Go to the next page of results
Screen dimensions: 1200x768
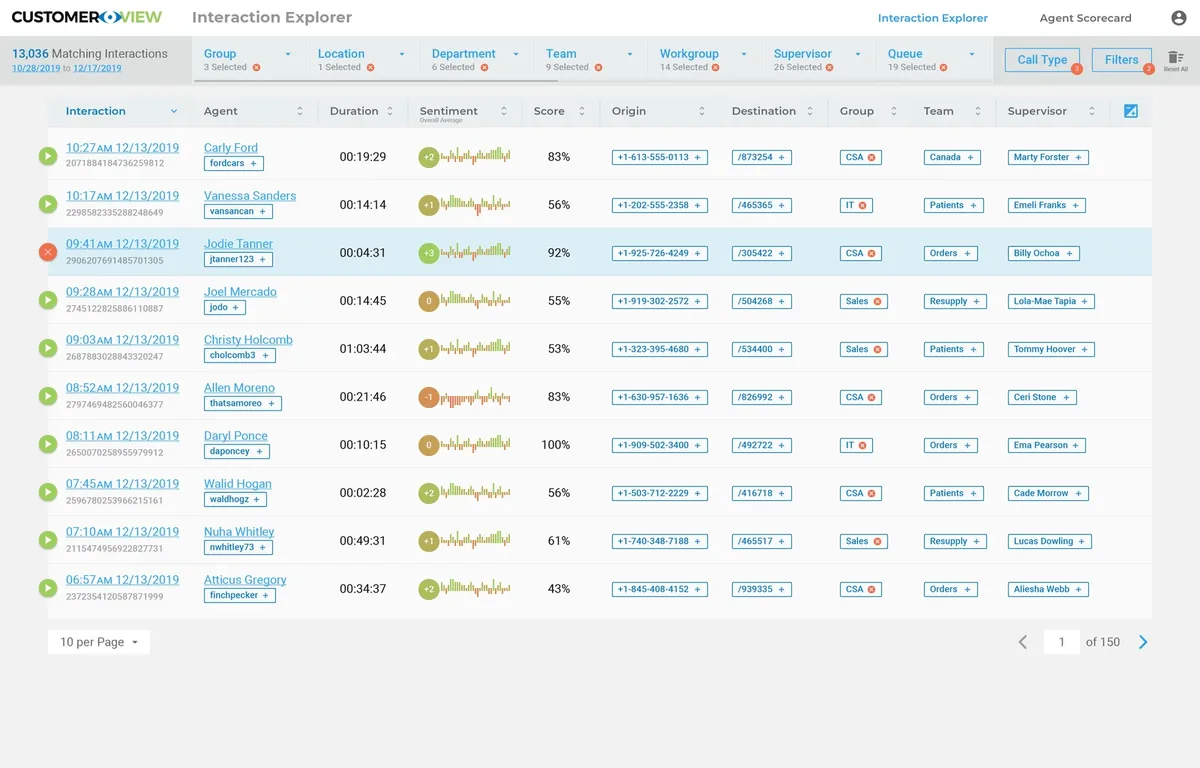click(x=1143, y=642)
